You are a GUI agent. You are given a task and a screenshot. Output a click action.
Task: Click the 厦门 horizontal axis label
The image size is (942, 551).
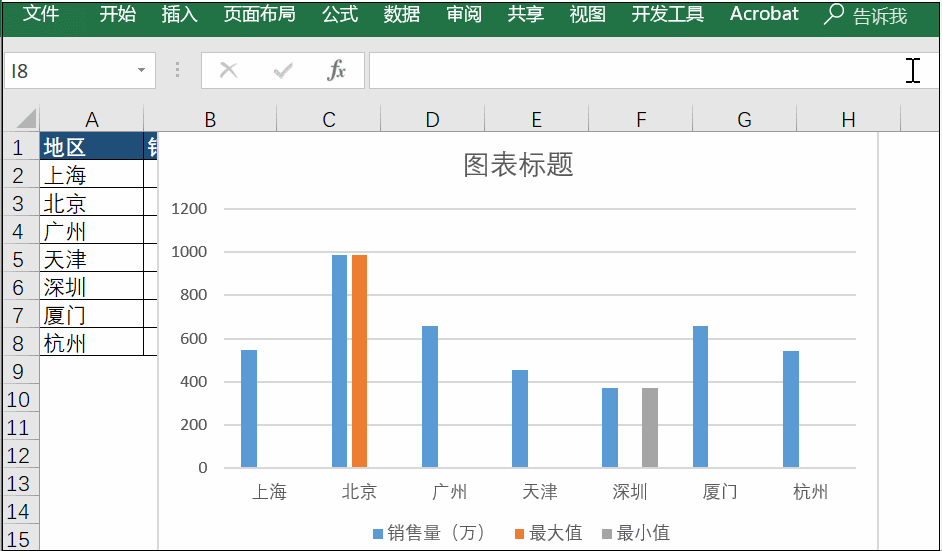pos(720,492)
